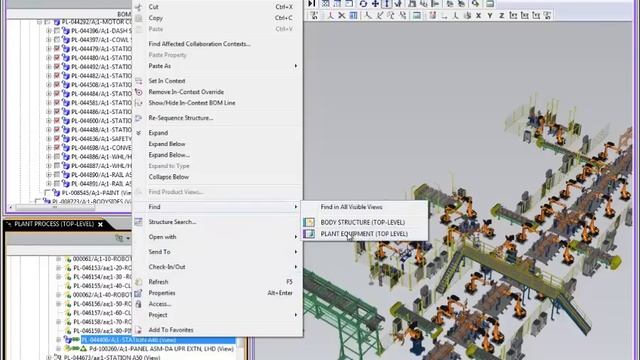Screen dimensions: 640x360
Task: Click the Refresh icon in context menu
Action: coord(139,282)
